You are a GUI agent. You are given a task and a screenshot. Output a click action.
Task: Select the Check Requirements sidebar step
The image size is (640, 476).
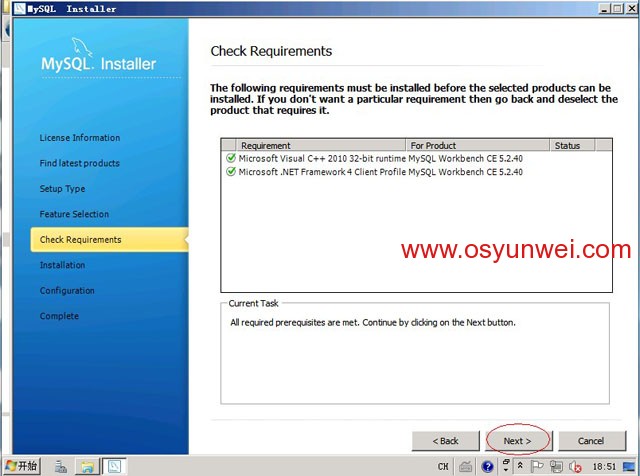pos(81,240)
